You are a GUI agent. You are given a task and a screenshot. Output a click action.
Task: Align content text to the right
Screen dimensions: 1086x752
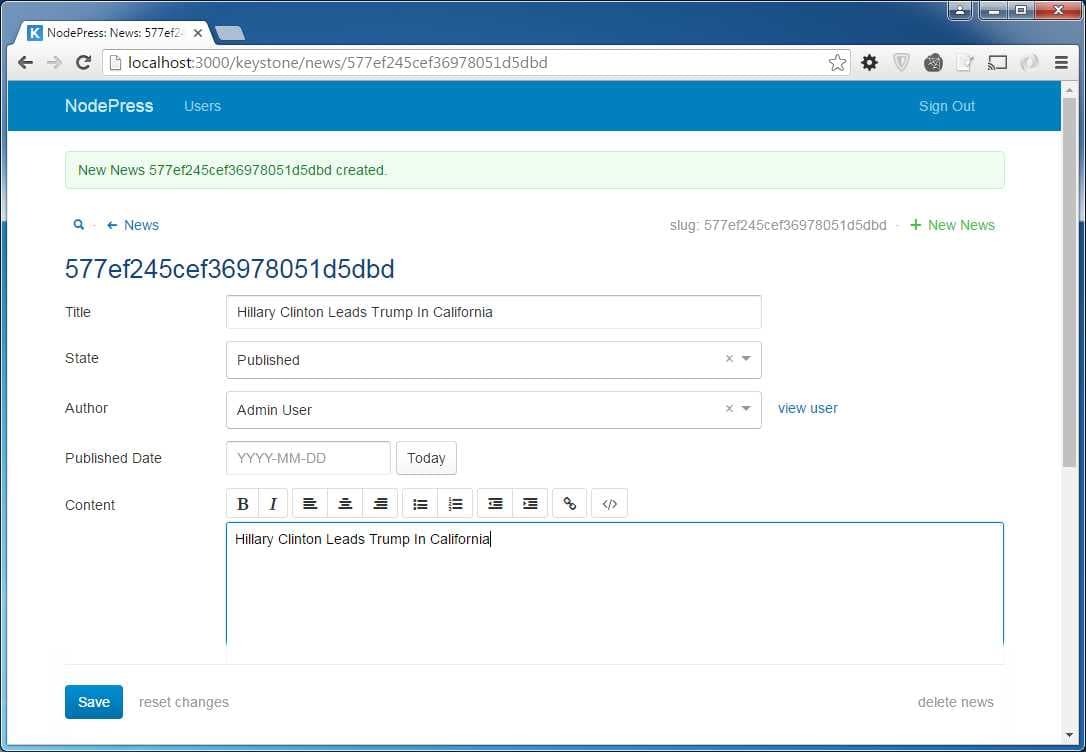click(380, 504)
